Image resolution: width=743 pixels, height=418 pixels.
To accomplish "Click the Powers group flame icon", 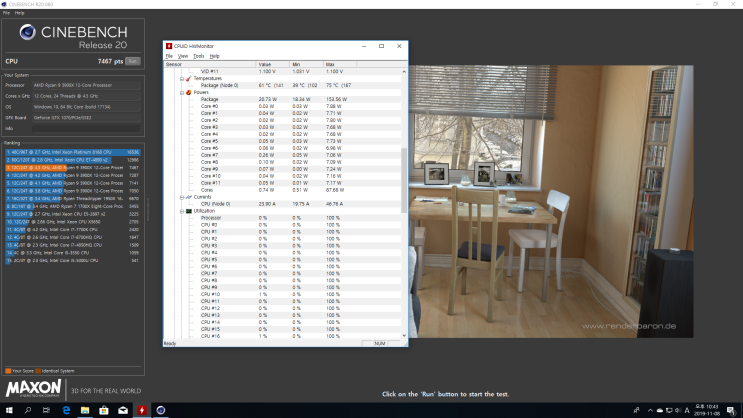I will [187, 92].
